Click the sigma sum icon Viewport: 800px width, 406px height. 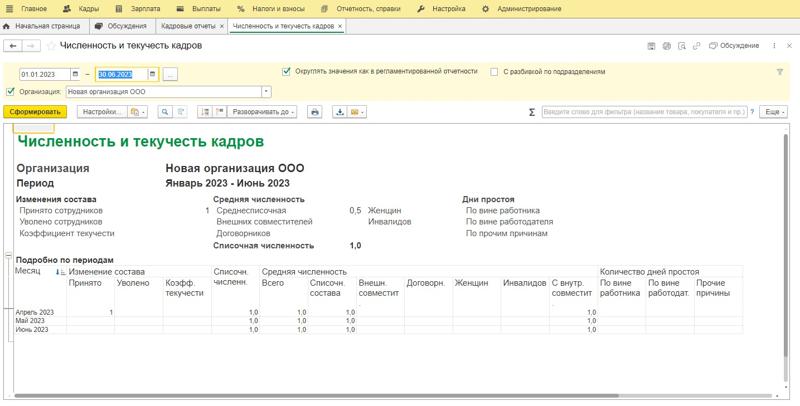coord(532,112)
